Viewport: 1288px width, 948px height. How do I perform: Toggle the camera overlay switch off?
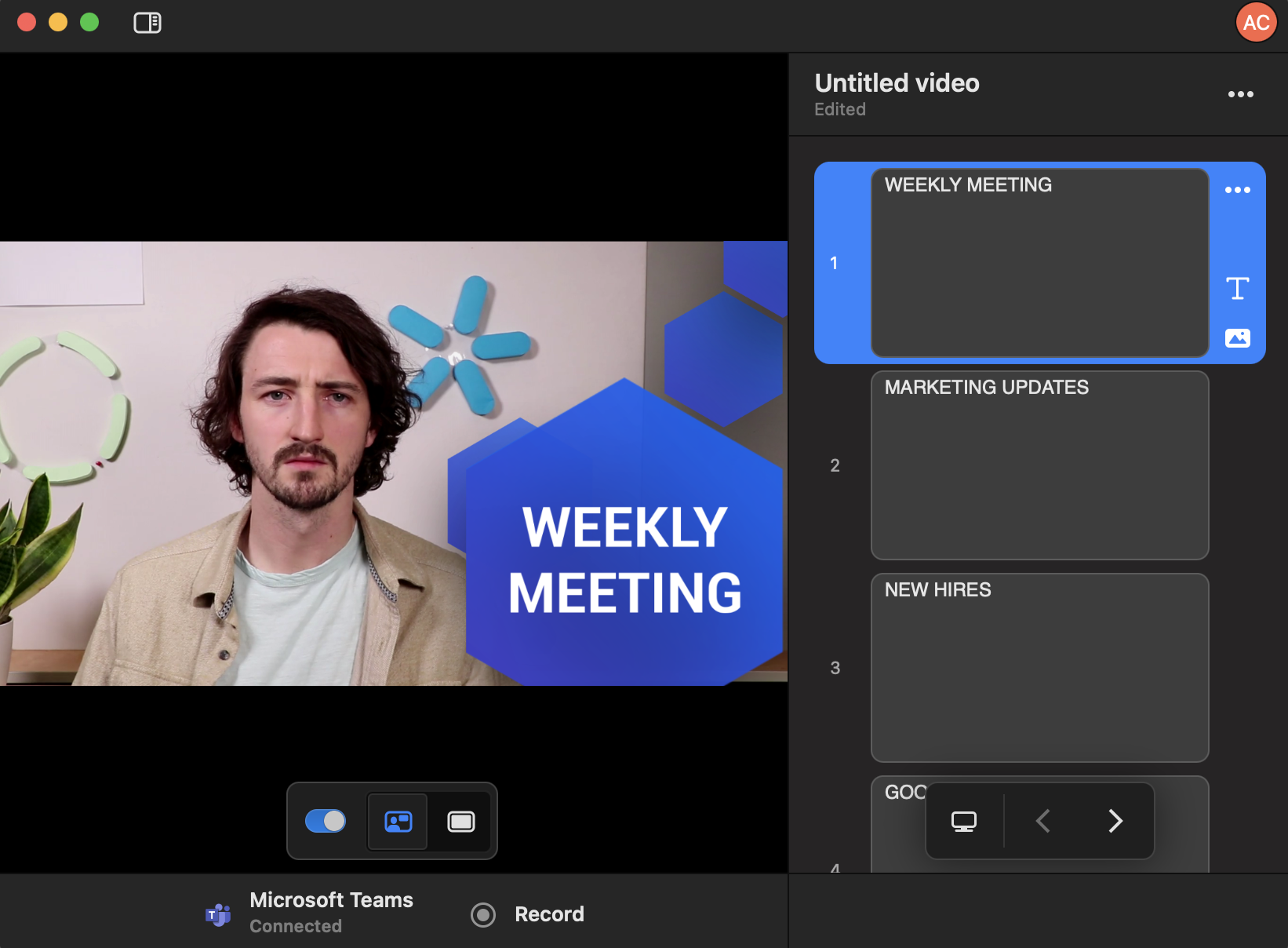(326, 821)
